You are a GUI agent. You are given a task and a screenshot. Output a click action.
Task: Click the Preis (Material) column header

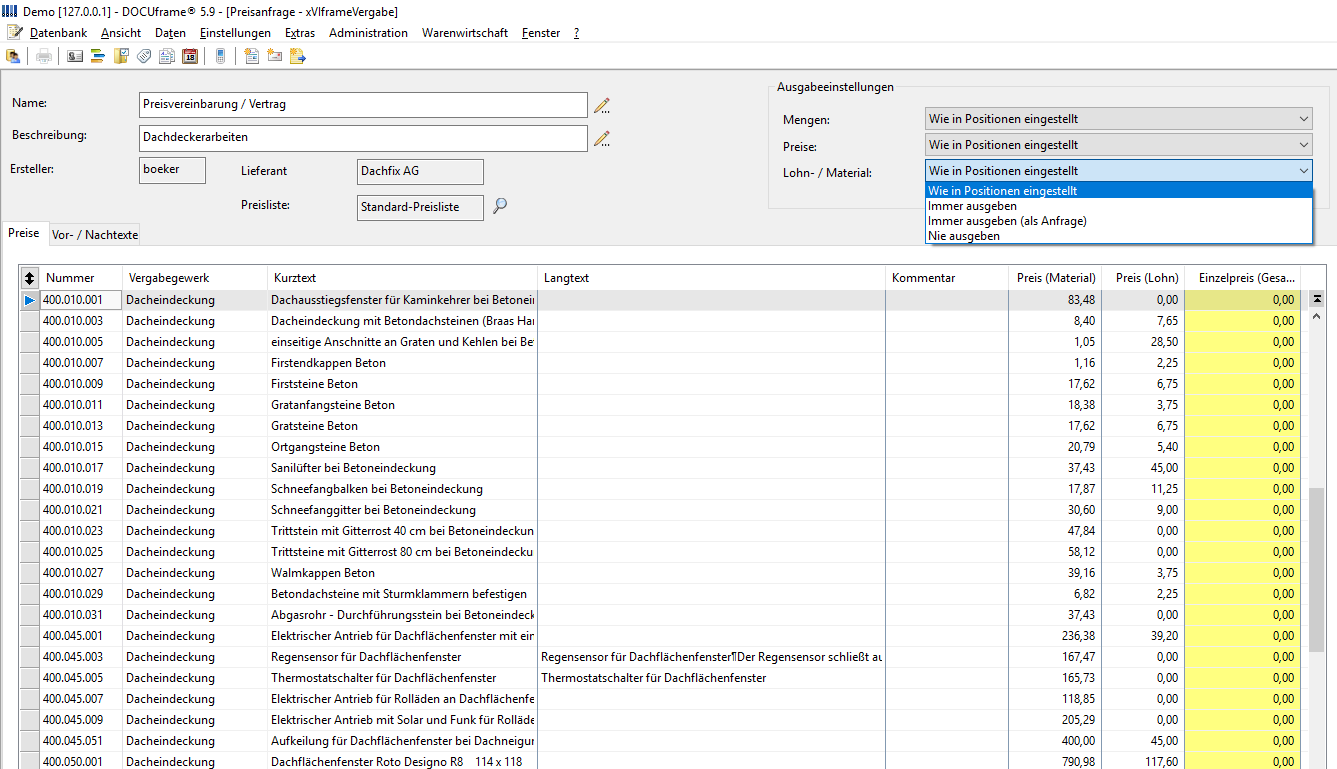pos(1055,278)
